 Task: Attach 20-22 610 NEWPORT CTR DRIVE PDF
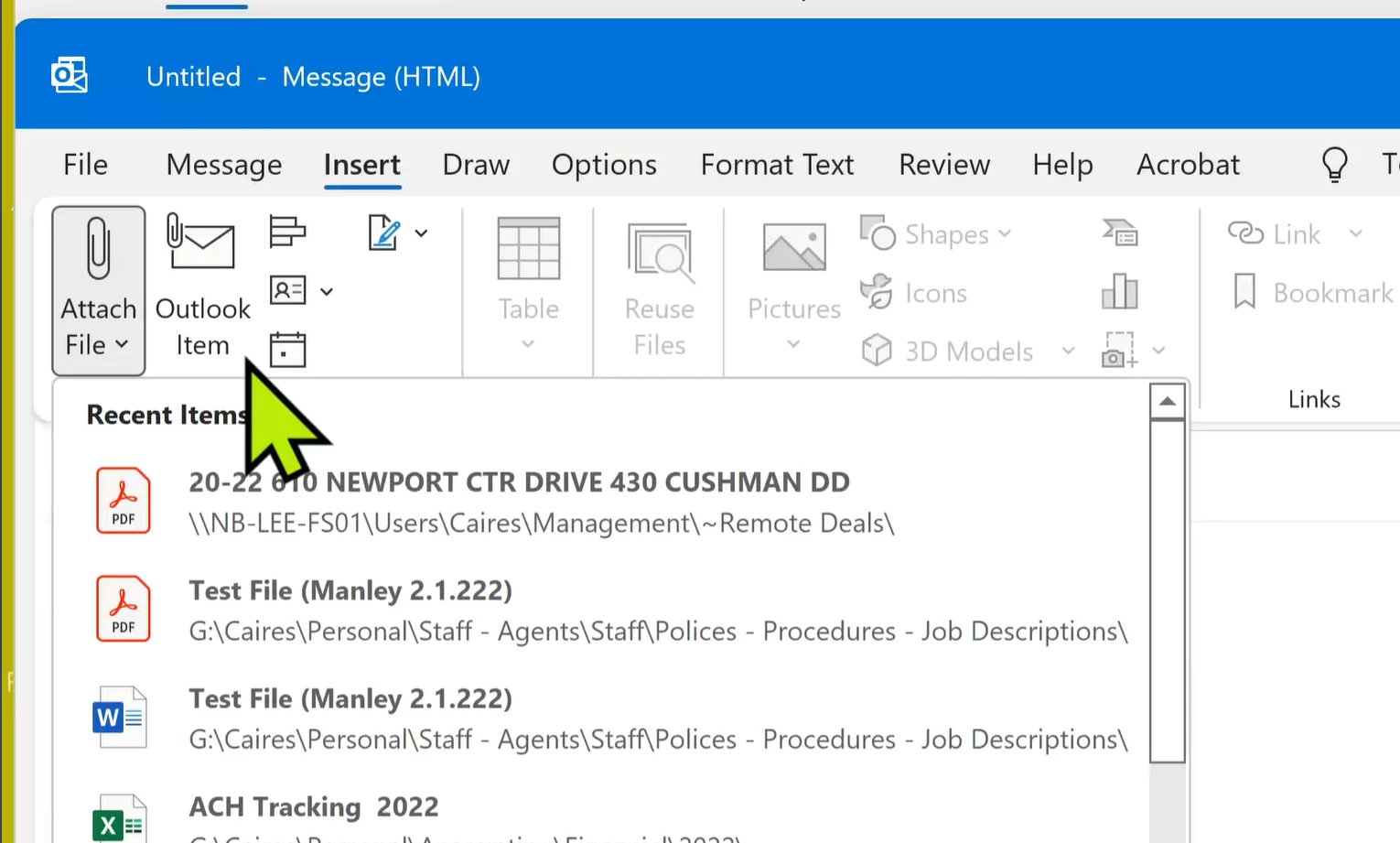599,502
